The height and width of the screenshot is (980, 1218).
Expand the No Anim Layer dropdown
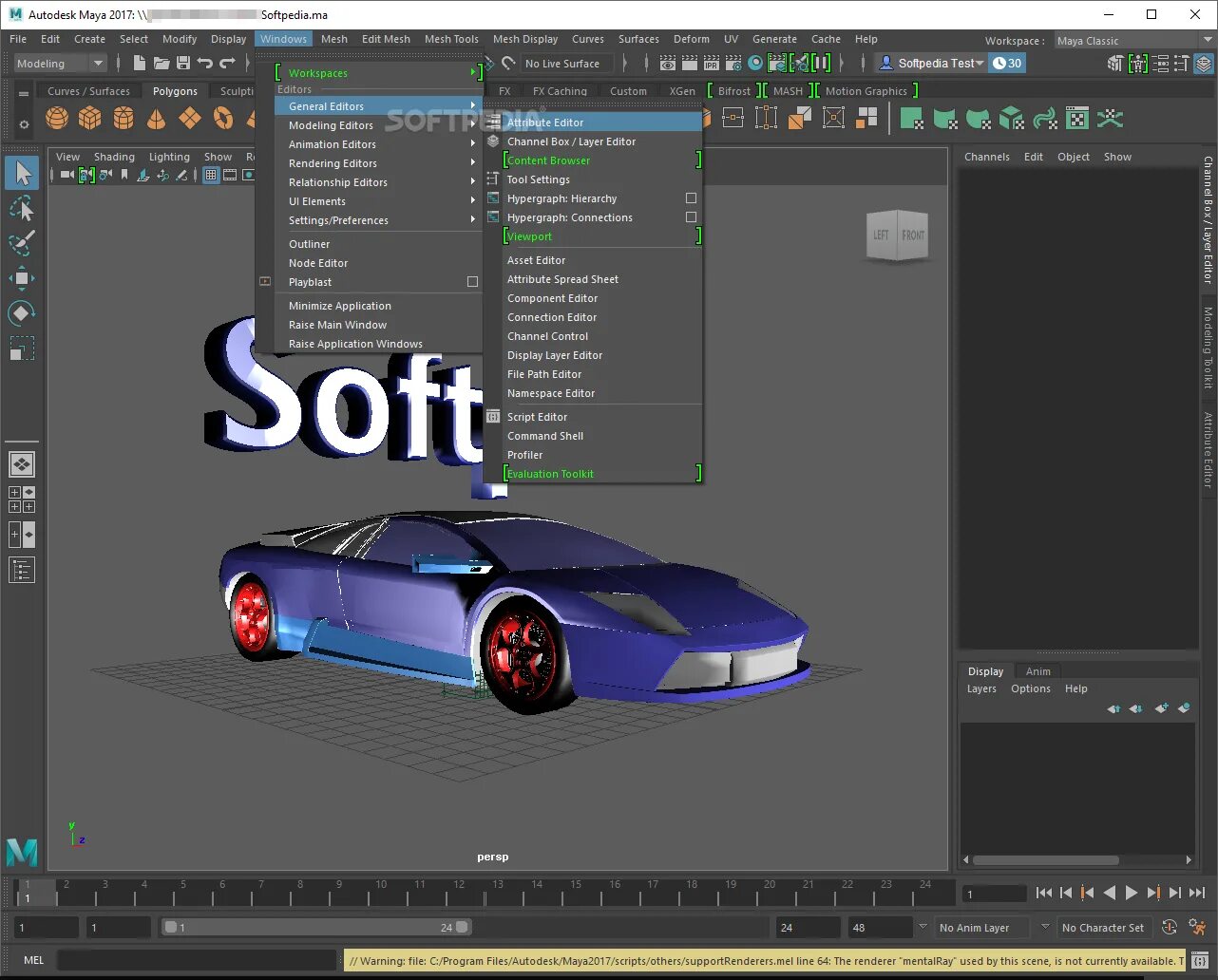point(983,928)
